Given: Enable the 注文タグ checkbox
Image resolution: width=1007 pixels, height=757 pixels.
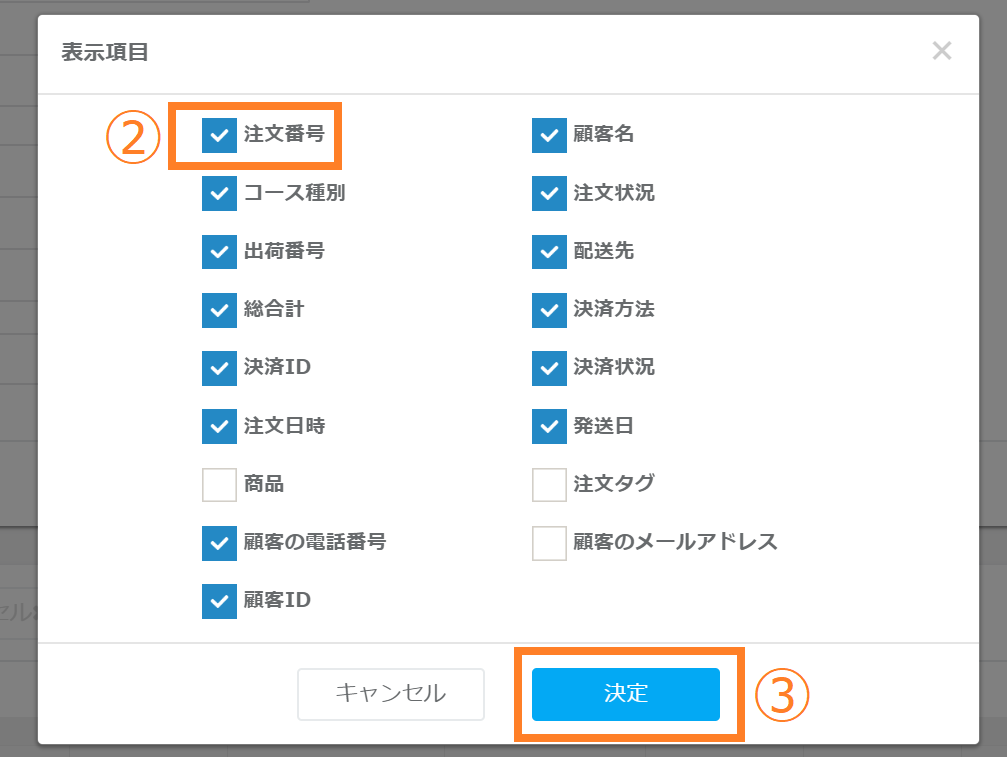Looking at the screenshot, I should [549, 485].
